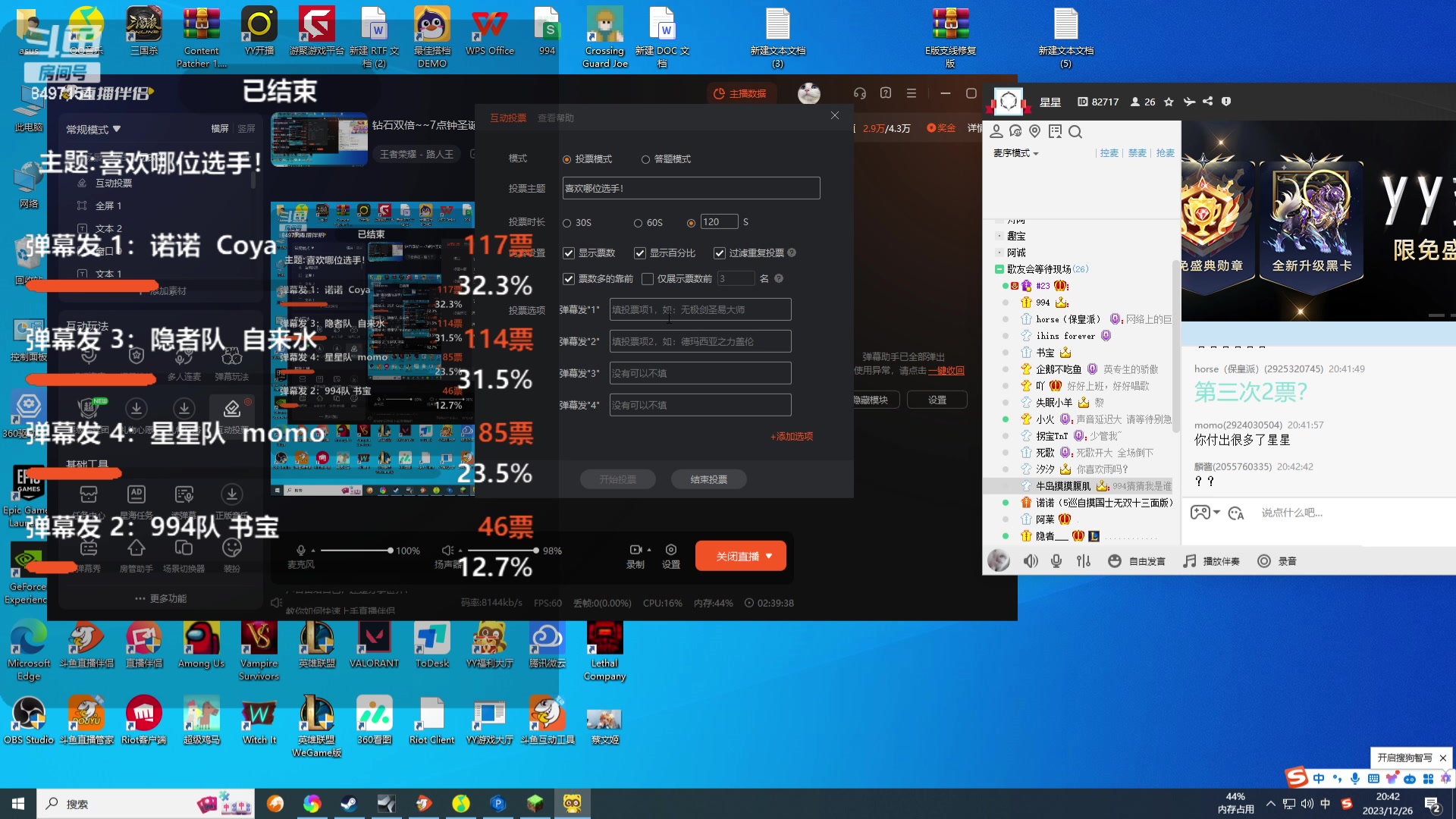
Task: Click the 结束投票 button
Action: (708, 479)
